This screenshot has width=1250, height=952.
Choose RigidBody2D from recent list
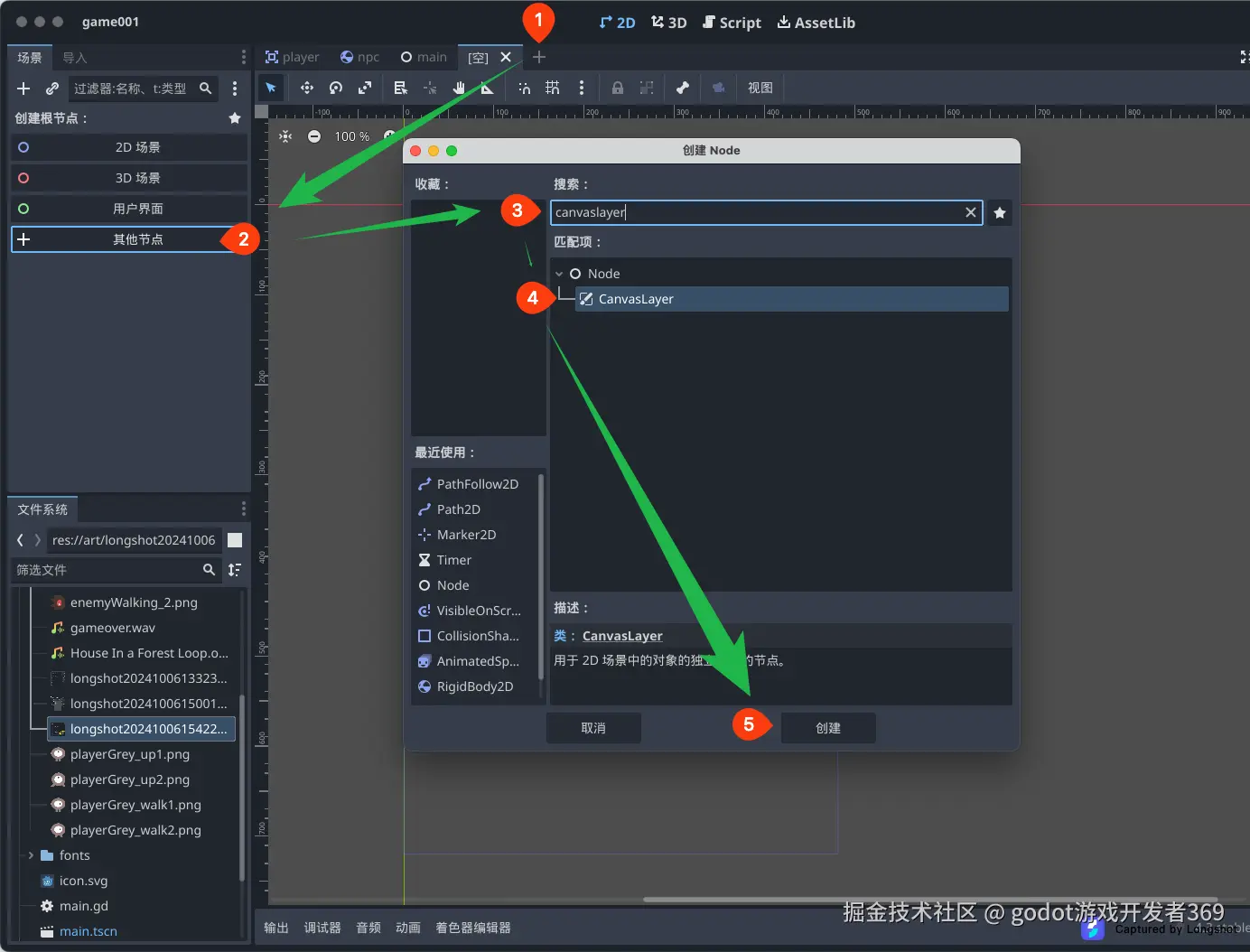476,686
